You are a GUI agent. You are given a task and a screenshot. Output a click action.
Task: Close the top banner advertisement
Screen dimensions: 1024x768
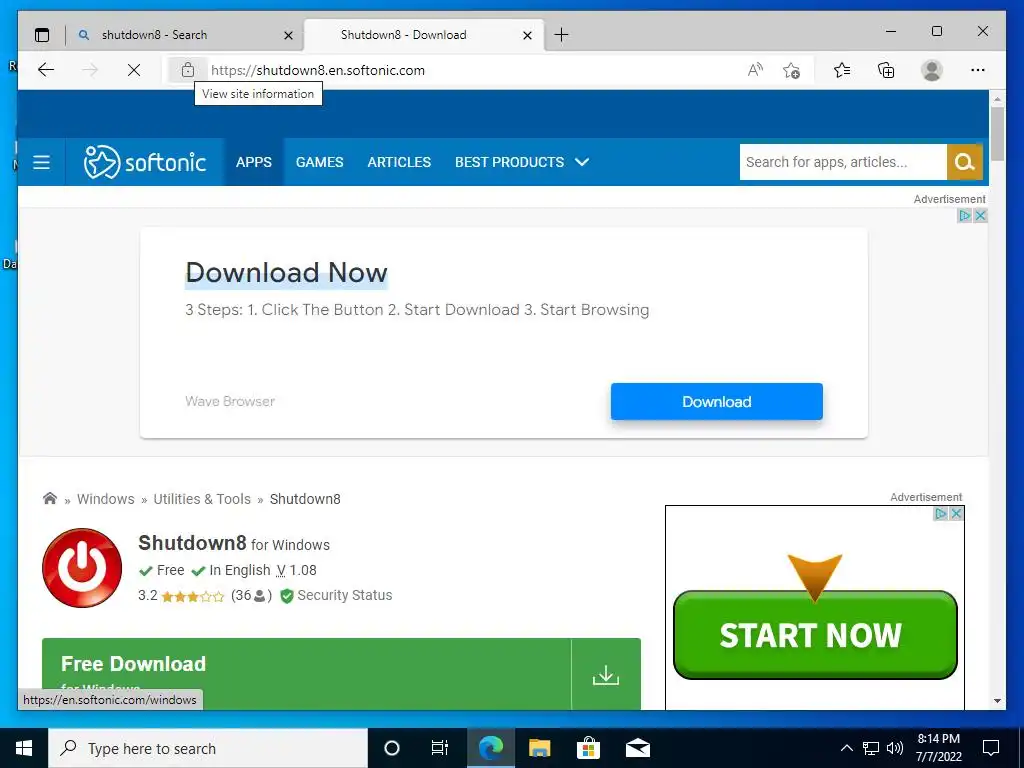[980, 216]
